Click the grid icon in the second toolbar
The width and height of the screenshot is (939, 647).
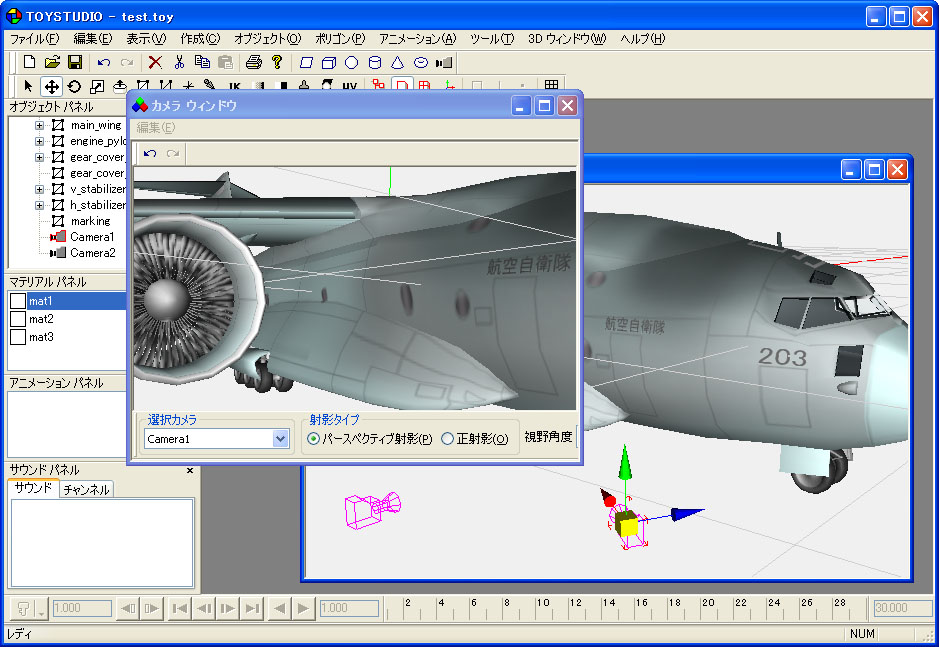tap(552, 85)
